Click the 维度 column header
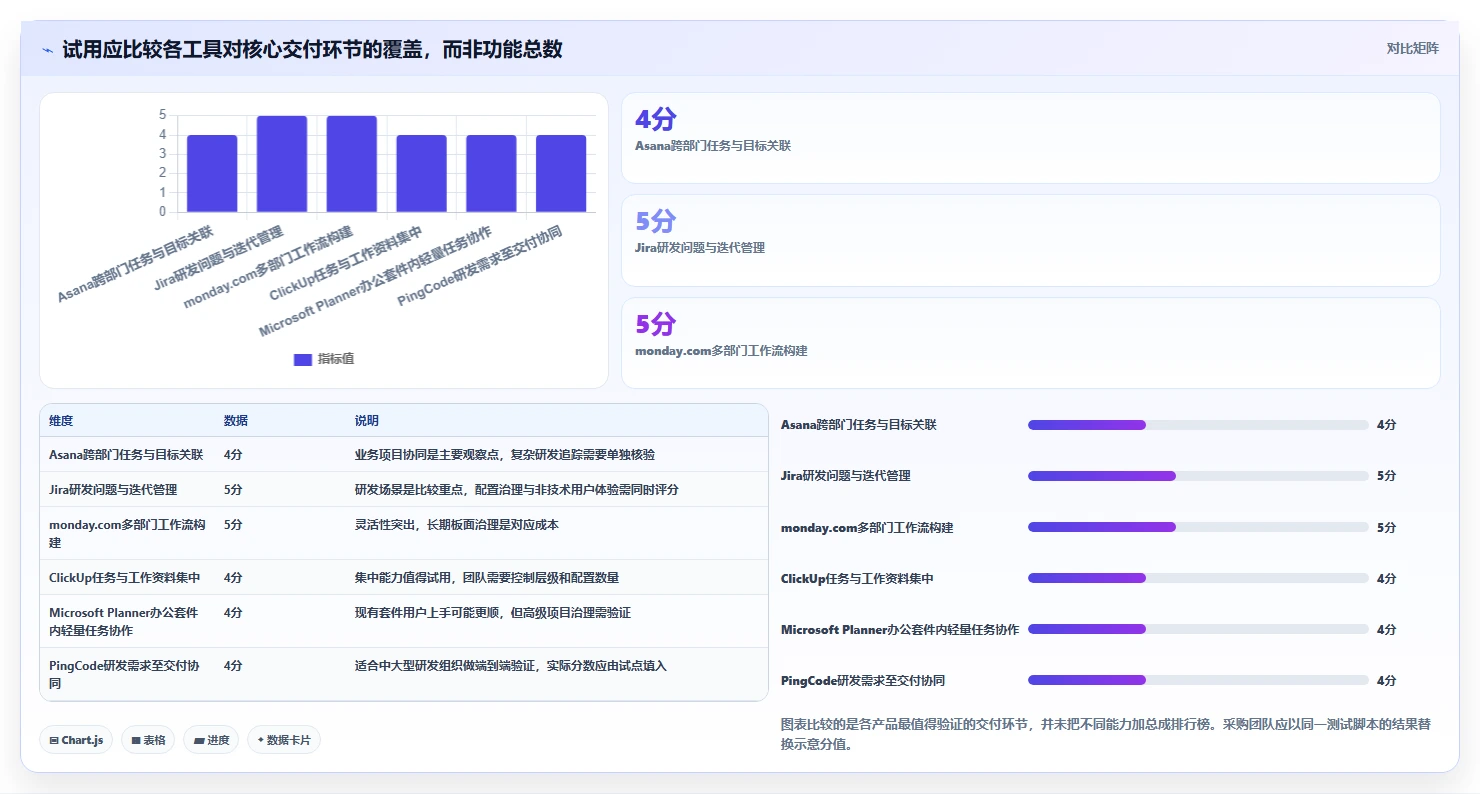1480x794 pixels. 61,421
